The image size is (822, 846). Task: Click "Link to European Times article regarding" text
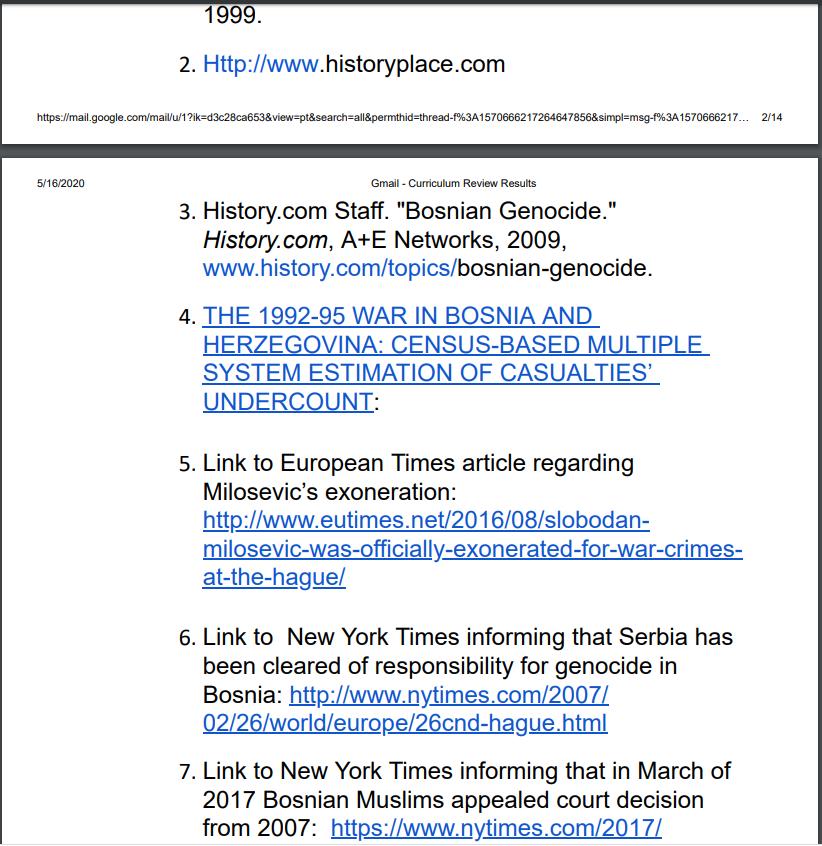coord(418,464)
